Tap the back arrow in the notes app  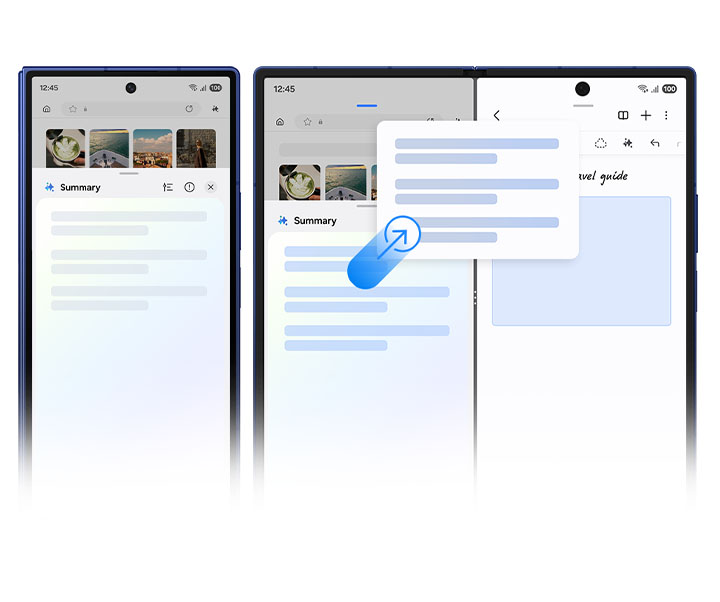pos(497,116)
